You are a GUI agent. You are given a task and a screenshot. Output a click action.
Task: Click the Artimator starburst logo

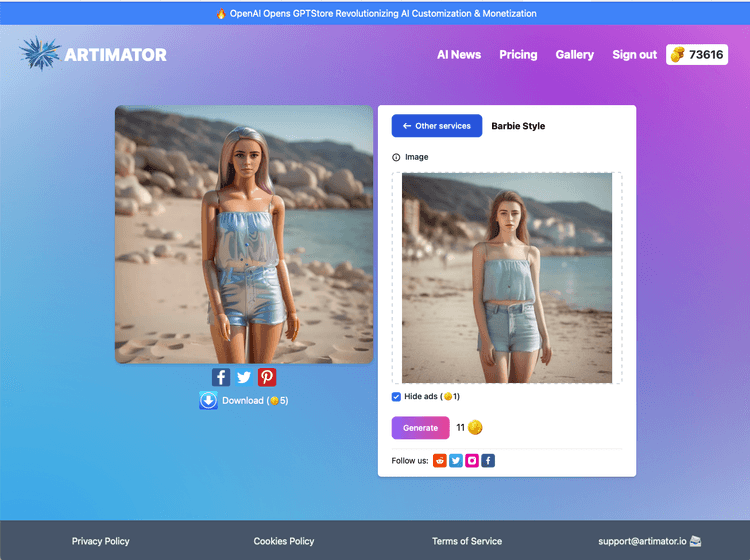pos(40,54)
